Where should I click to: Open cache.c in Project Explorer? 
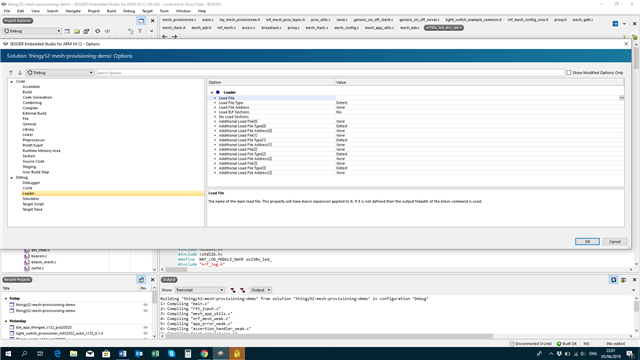coord(37,268)
